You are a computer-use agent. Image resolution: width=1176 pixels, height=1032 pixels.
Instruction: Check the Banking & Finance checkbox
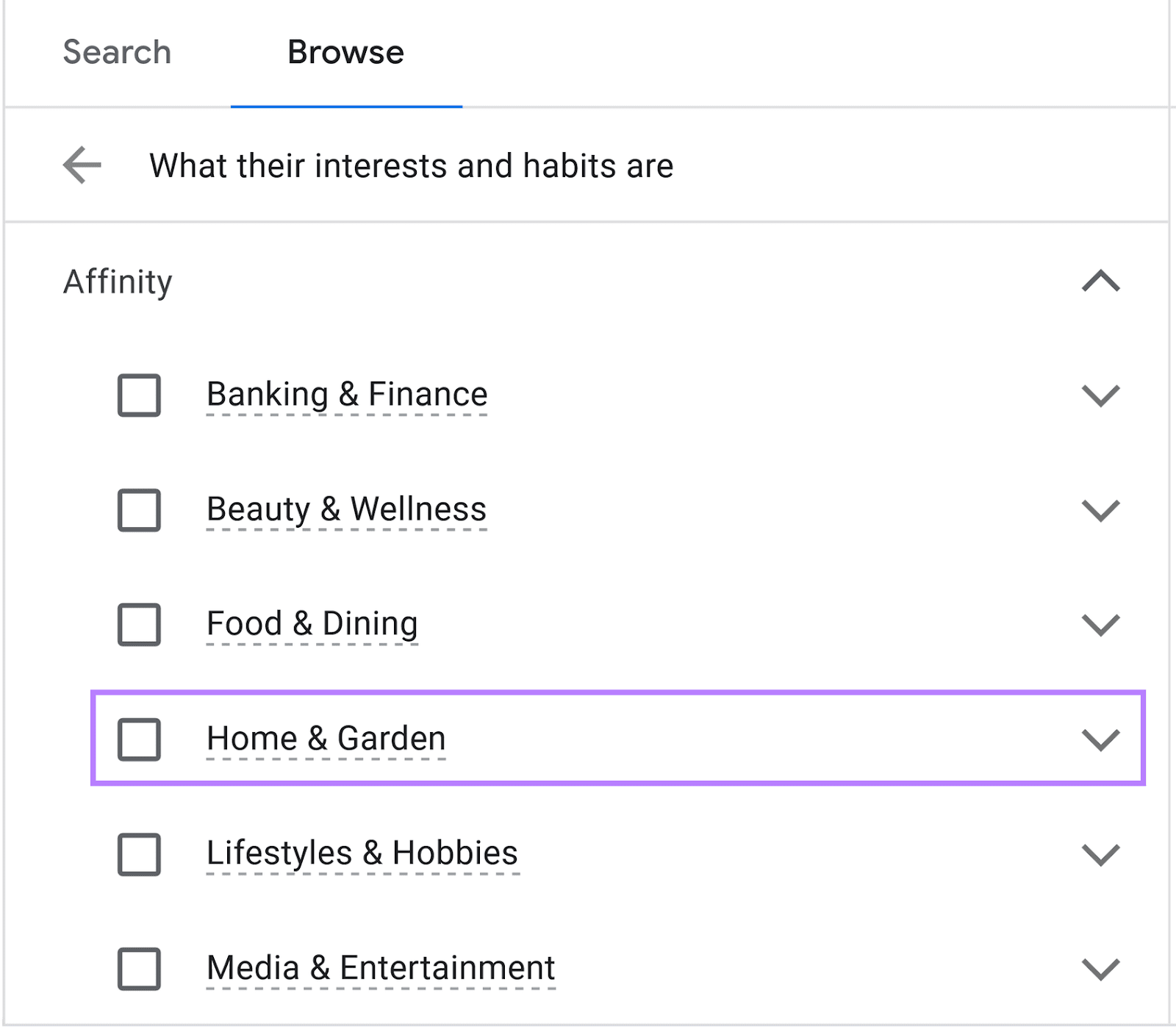click(139, 395)
